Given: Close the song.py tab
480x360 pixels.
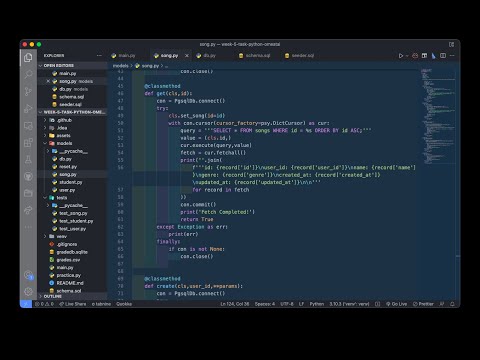Looking at the screenshot, I should [x=187, y=56].
